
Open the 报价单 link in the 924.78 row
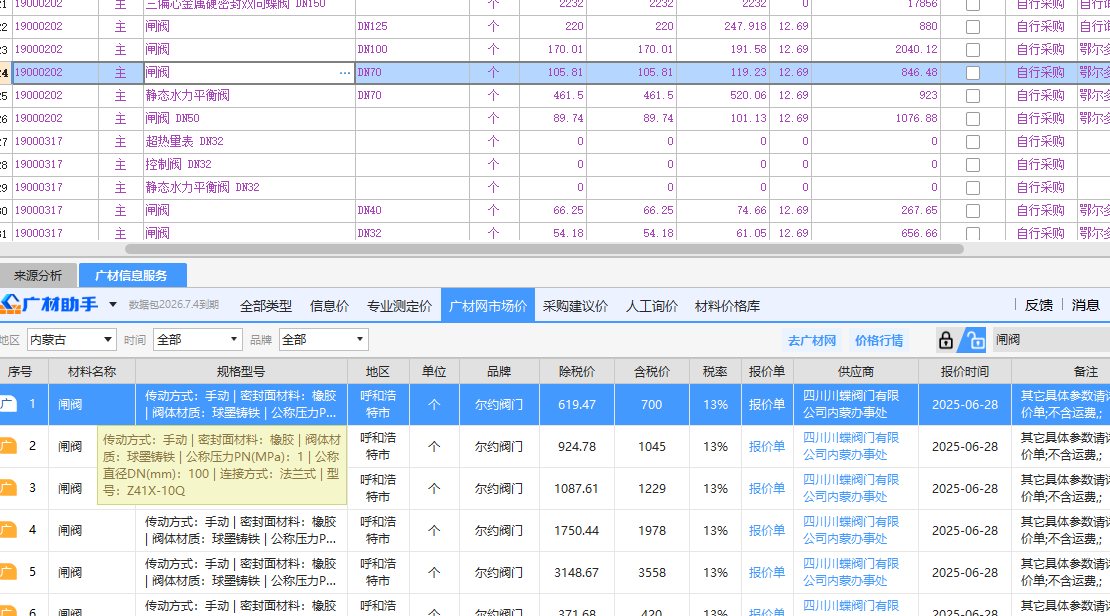767,447
